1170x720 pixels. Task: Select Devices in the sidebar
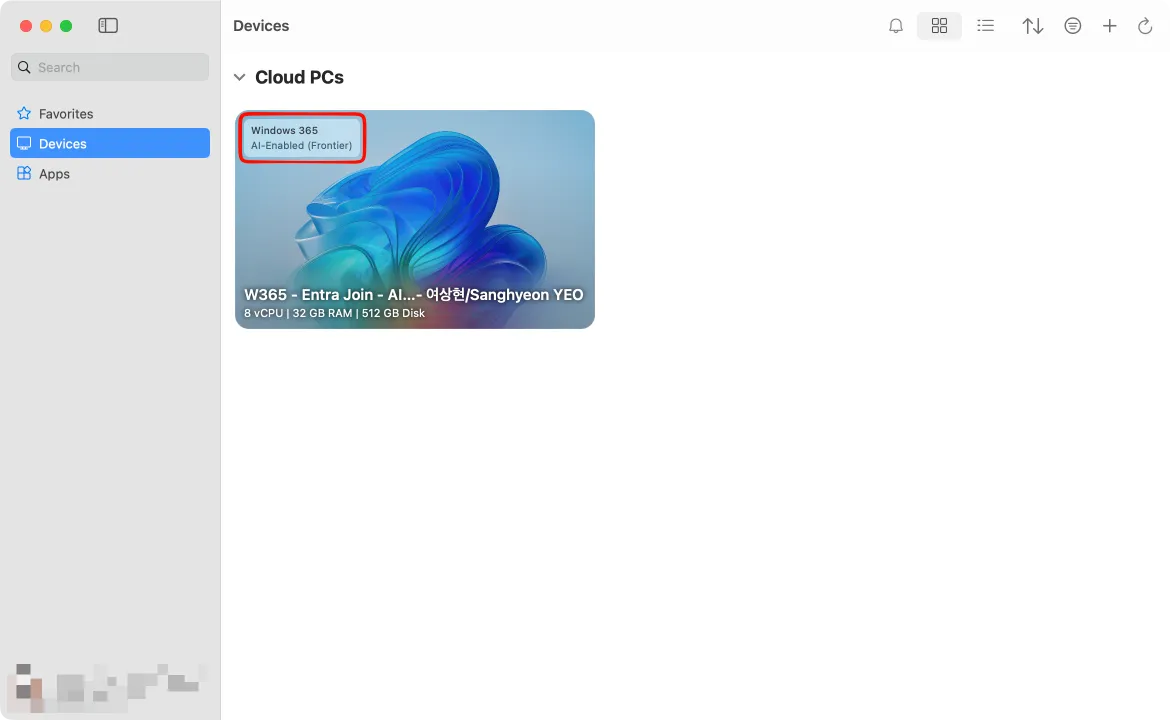coord(63,144)
